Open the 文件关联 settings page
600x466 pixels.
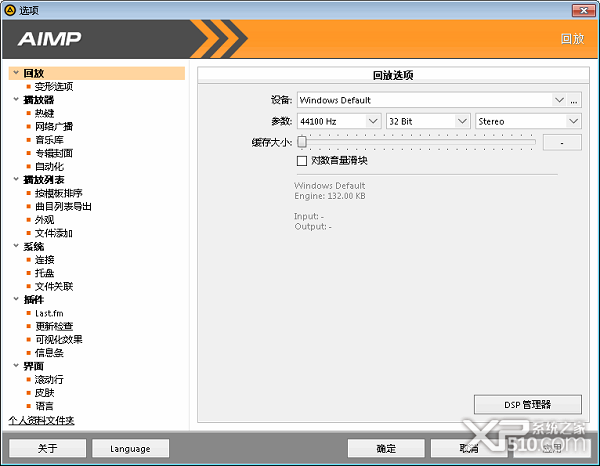pyautogui.click(x=54, y=286)
